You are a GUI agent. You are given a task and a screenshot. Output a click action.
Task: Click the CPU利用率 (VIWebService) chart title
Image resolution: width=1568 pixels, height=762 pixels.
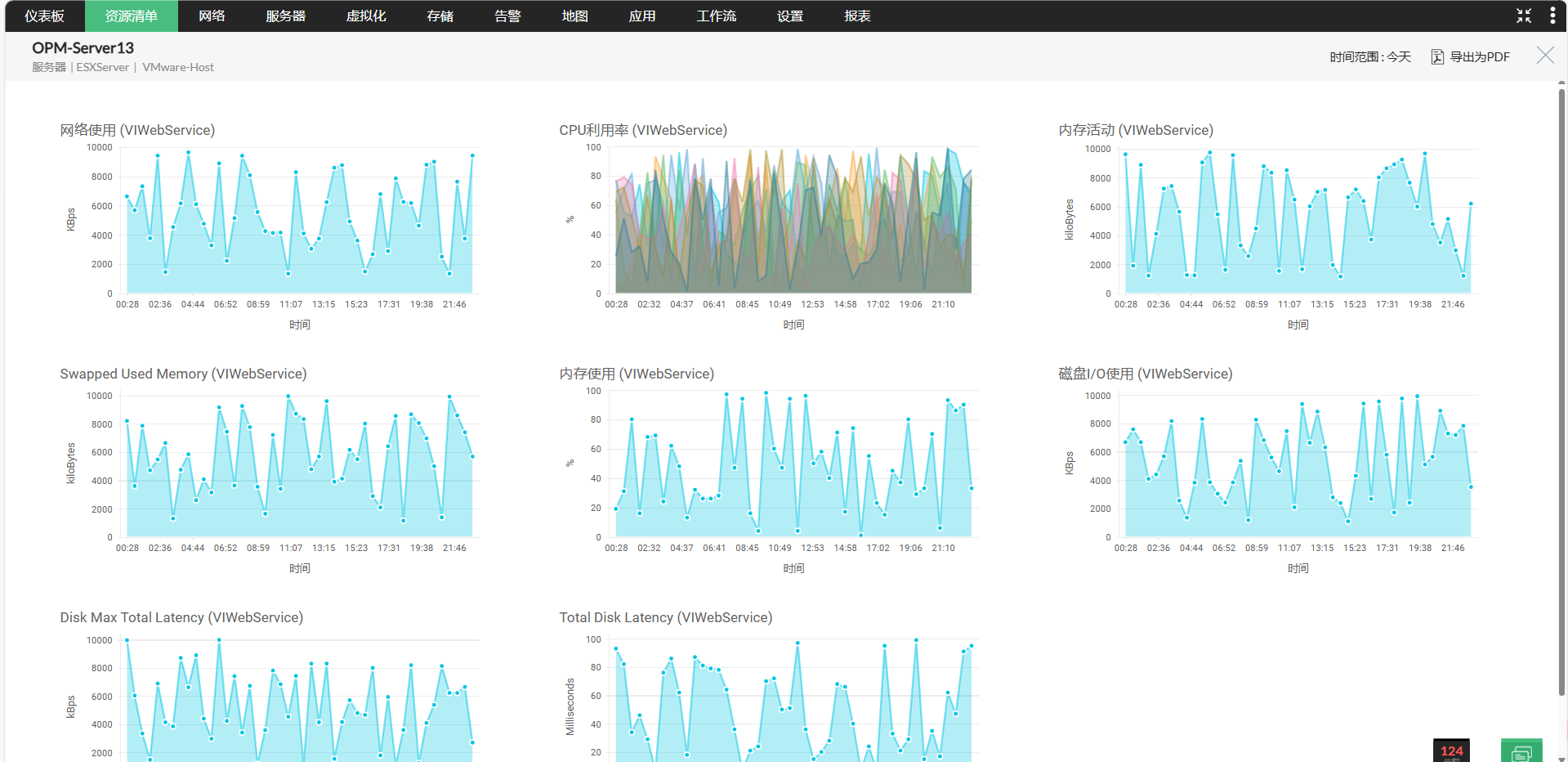(x=643, y=130)
